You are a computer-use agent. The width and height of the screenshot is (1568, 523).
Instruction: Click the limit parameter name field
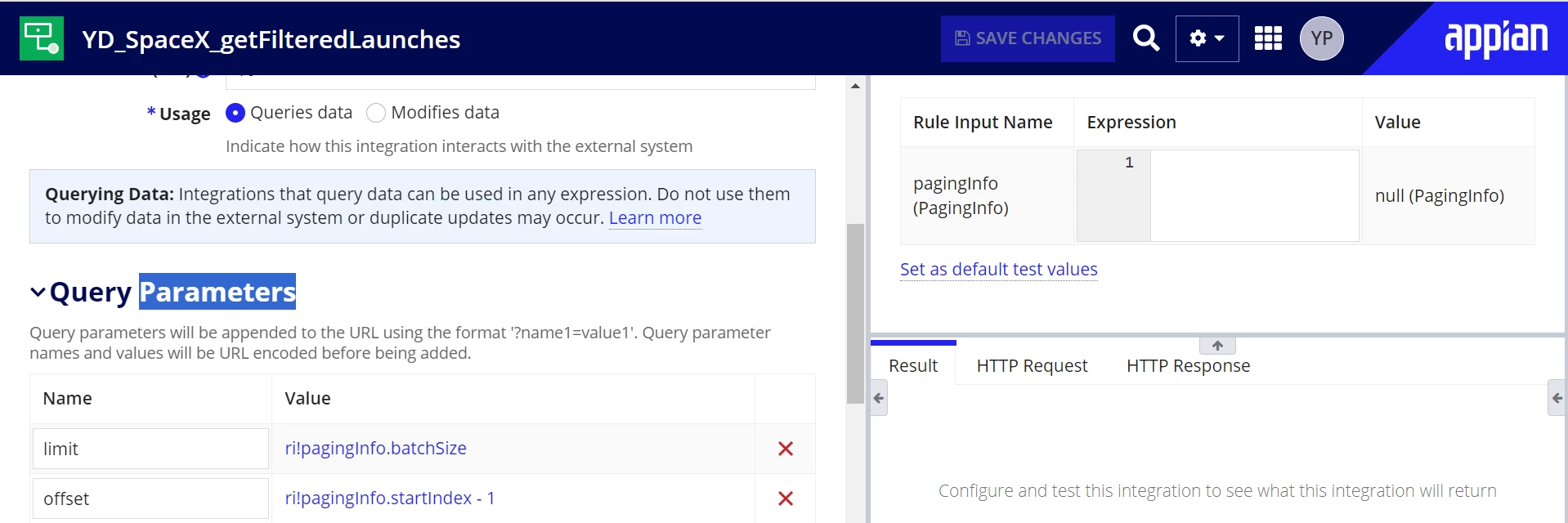pyautogui.click(x=150, y=449)
